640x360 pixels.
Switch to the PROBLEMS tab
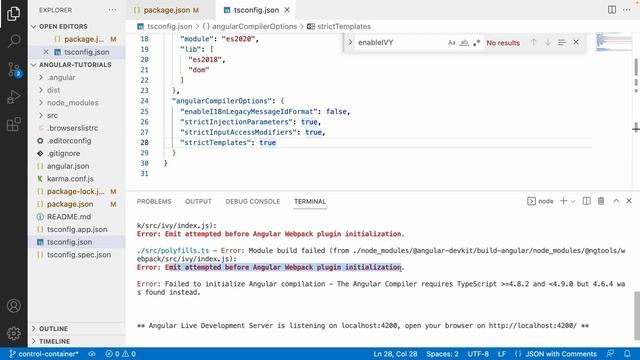[154, 202]
